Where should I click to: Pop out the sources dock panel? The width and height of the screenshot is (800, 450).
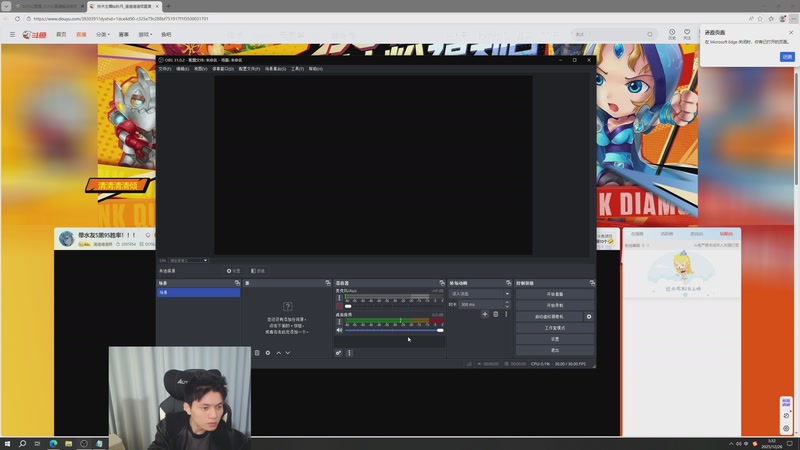[x=328, y=283]
